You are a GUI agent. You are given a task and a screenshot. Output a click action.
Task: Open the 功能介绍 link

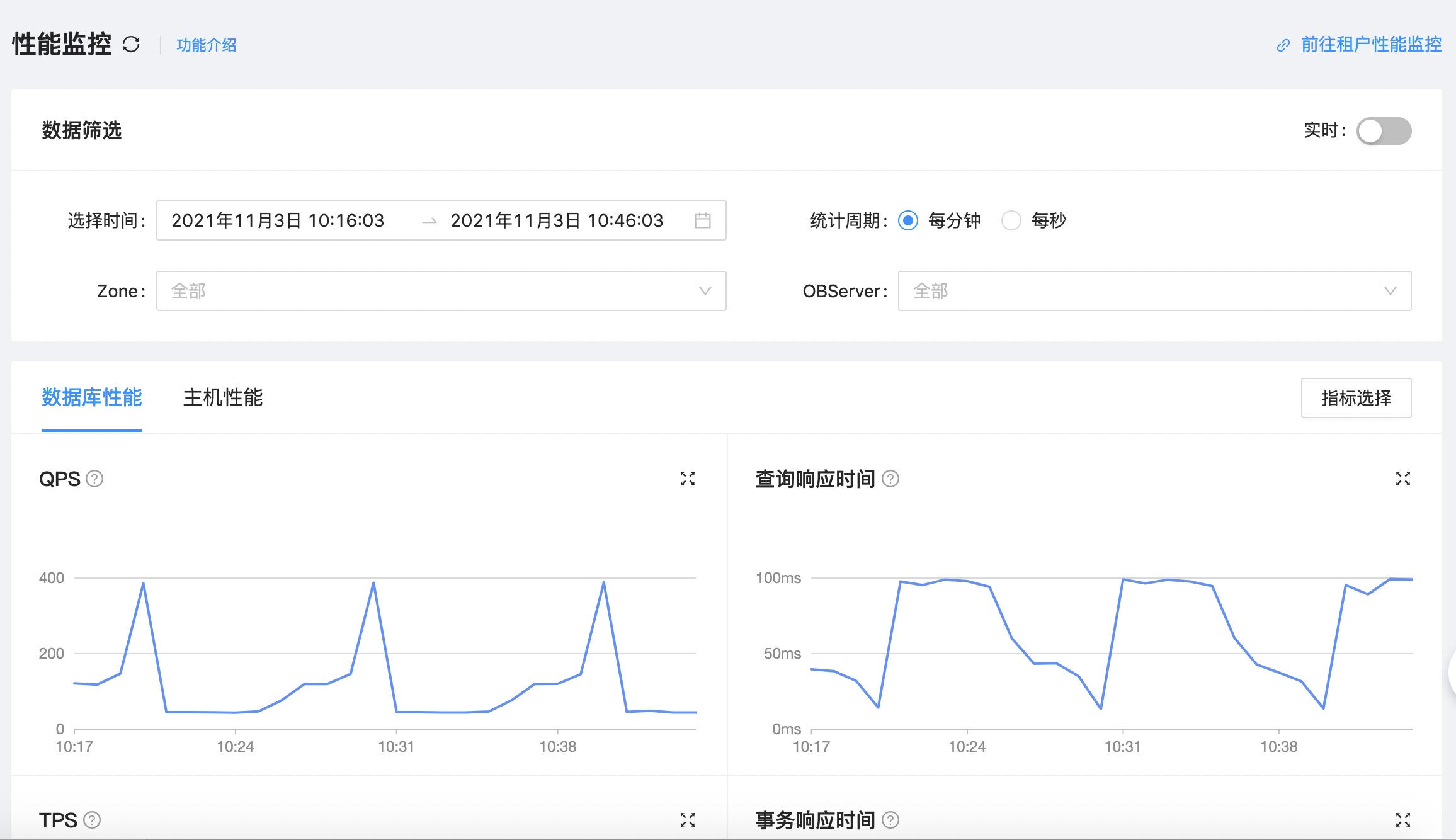click(207, 45)
